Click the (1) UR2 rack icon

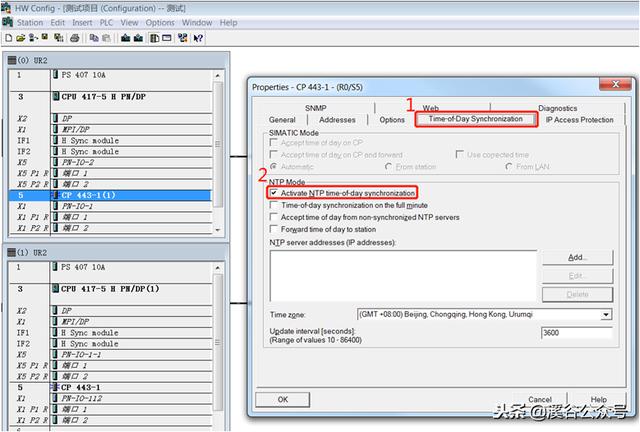click(11, 253)
